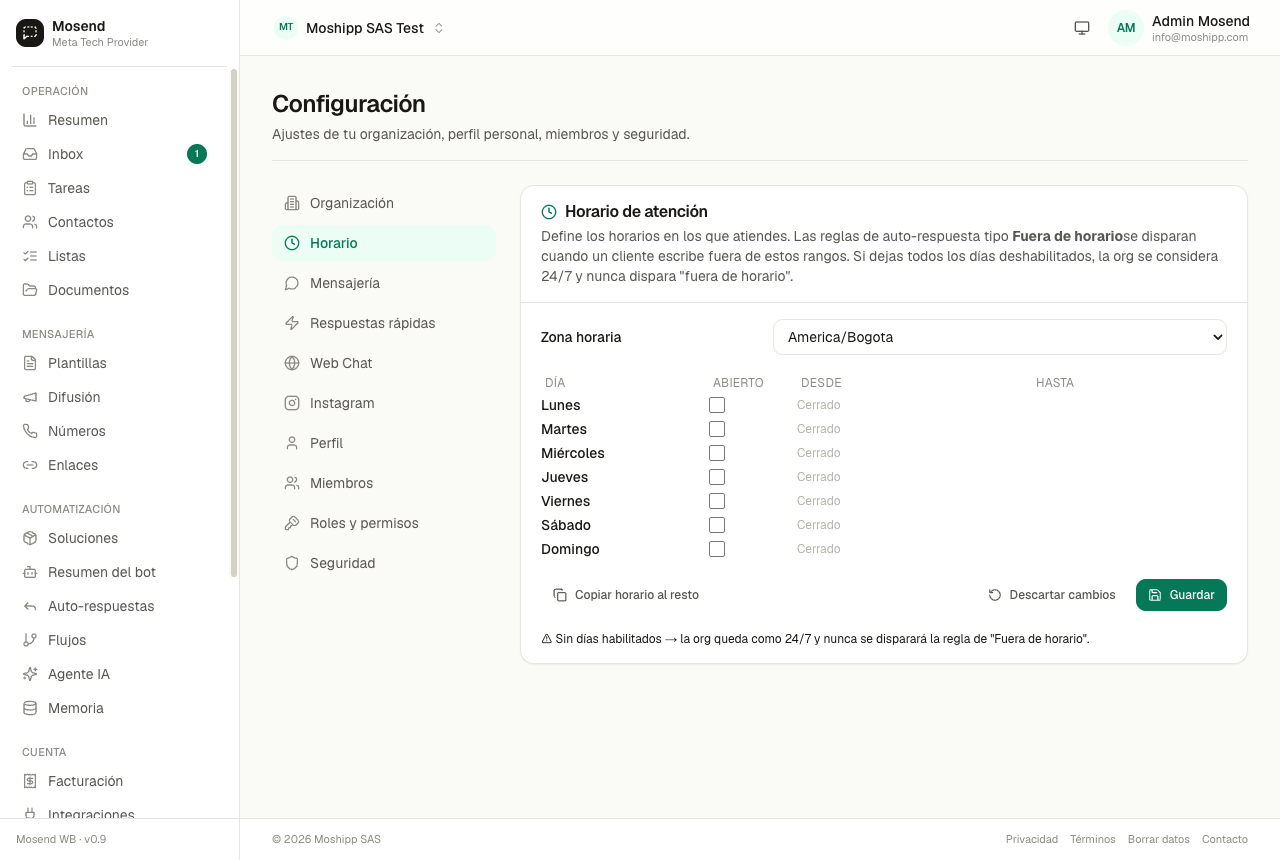
Task: Click the Memoria database icon
Action: pyautogui.click(x=30, y=708)
